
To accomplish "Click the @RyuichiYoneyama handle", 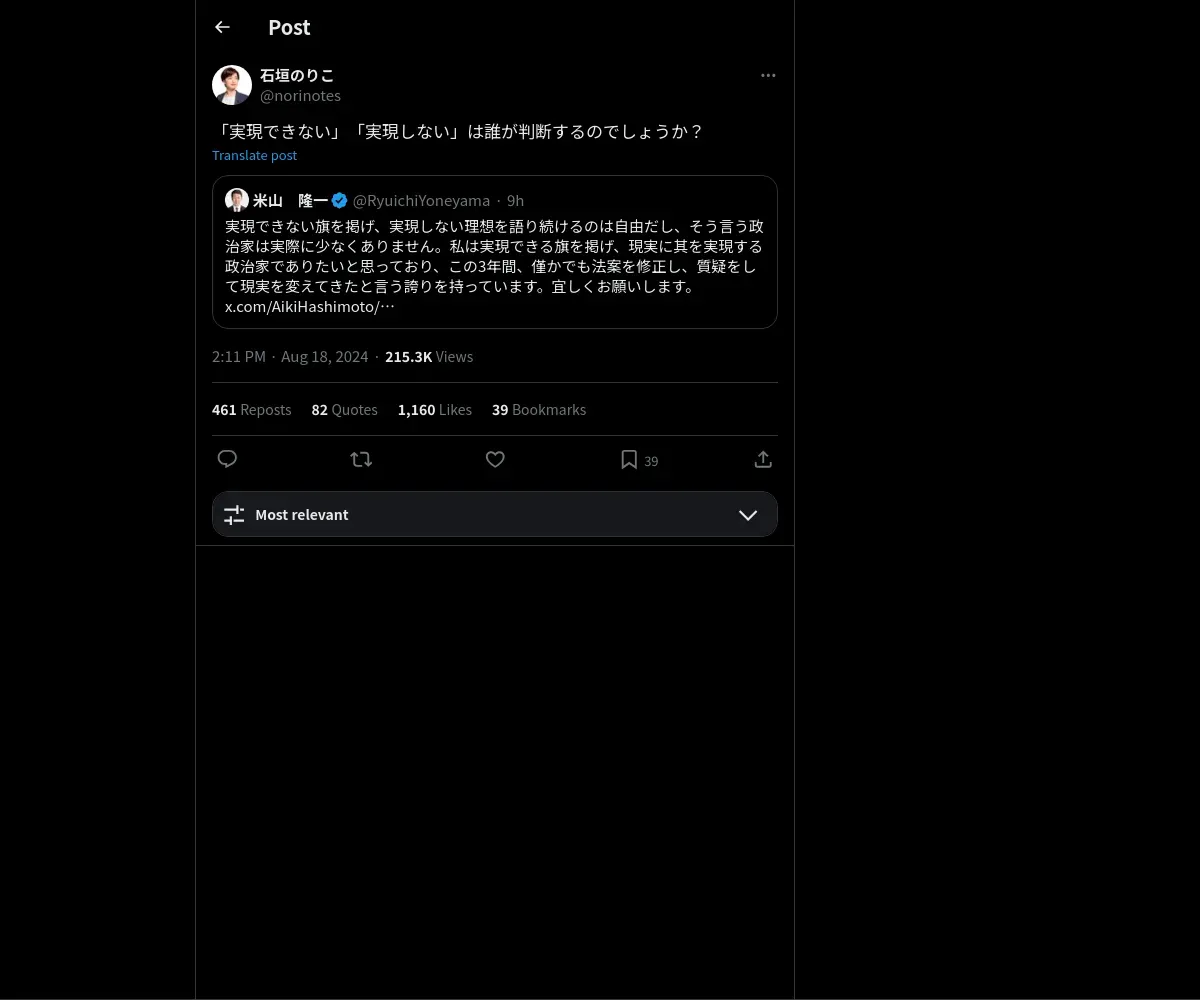I will (422, 201).
